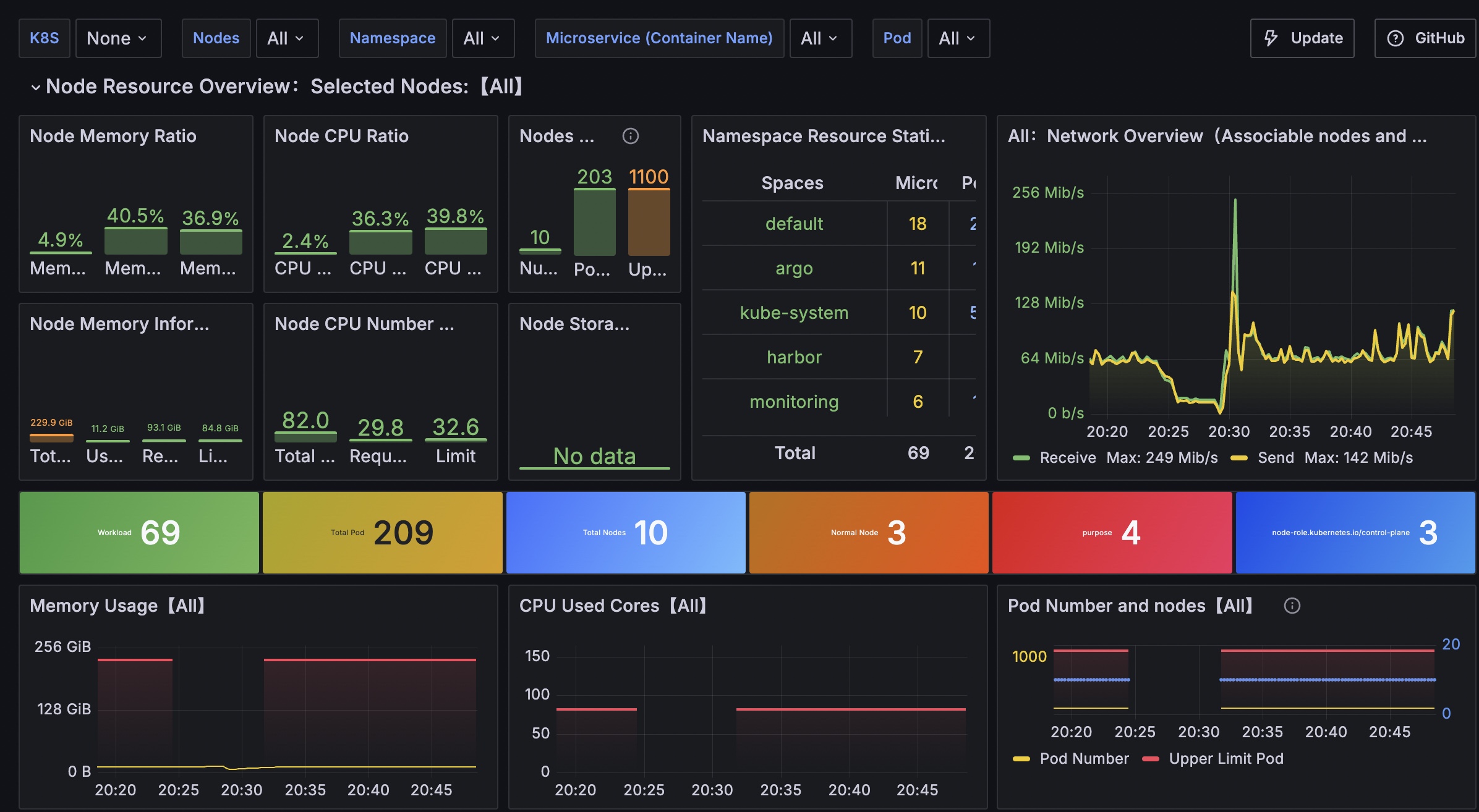Screen dimensions: 1479x812
Task: Click the lightning bolt Update icon
Action: point(1271,38)
